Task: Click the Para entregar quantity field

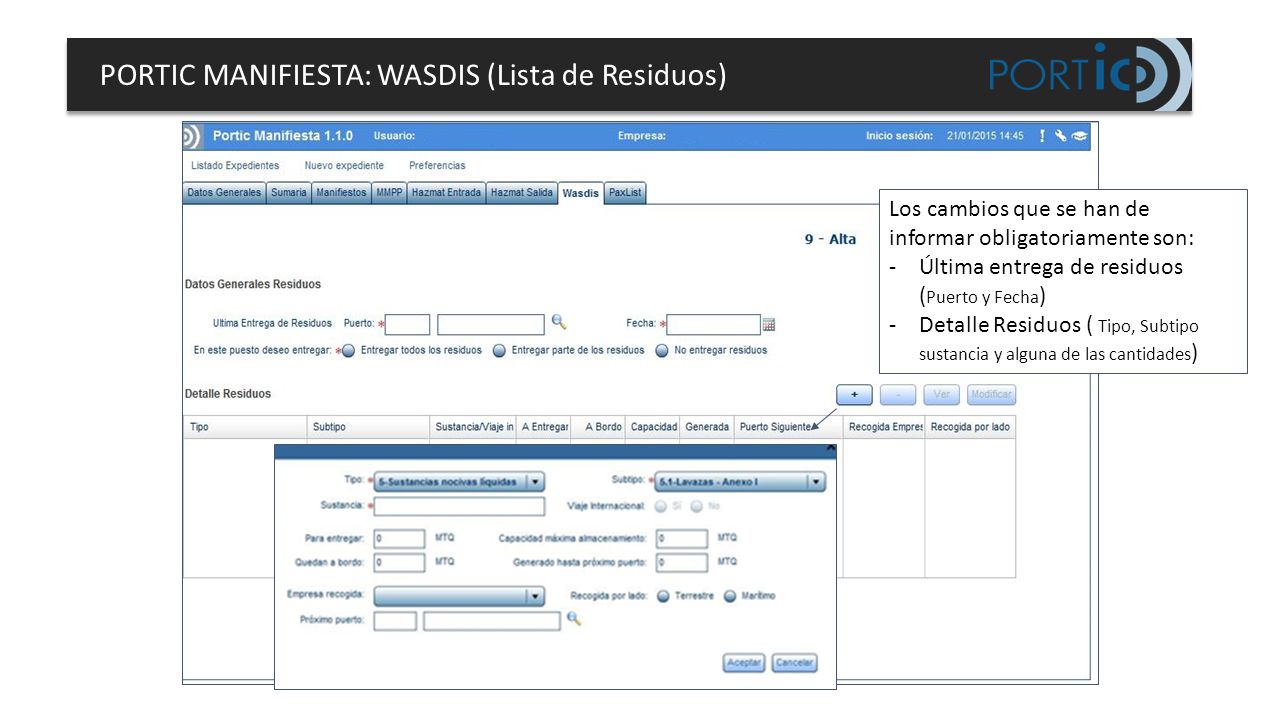Action: tap(399, 539)
